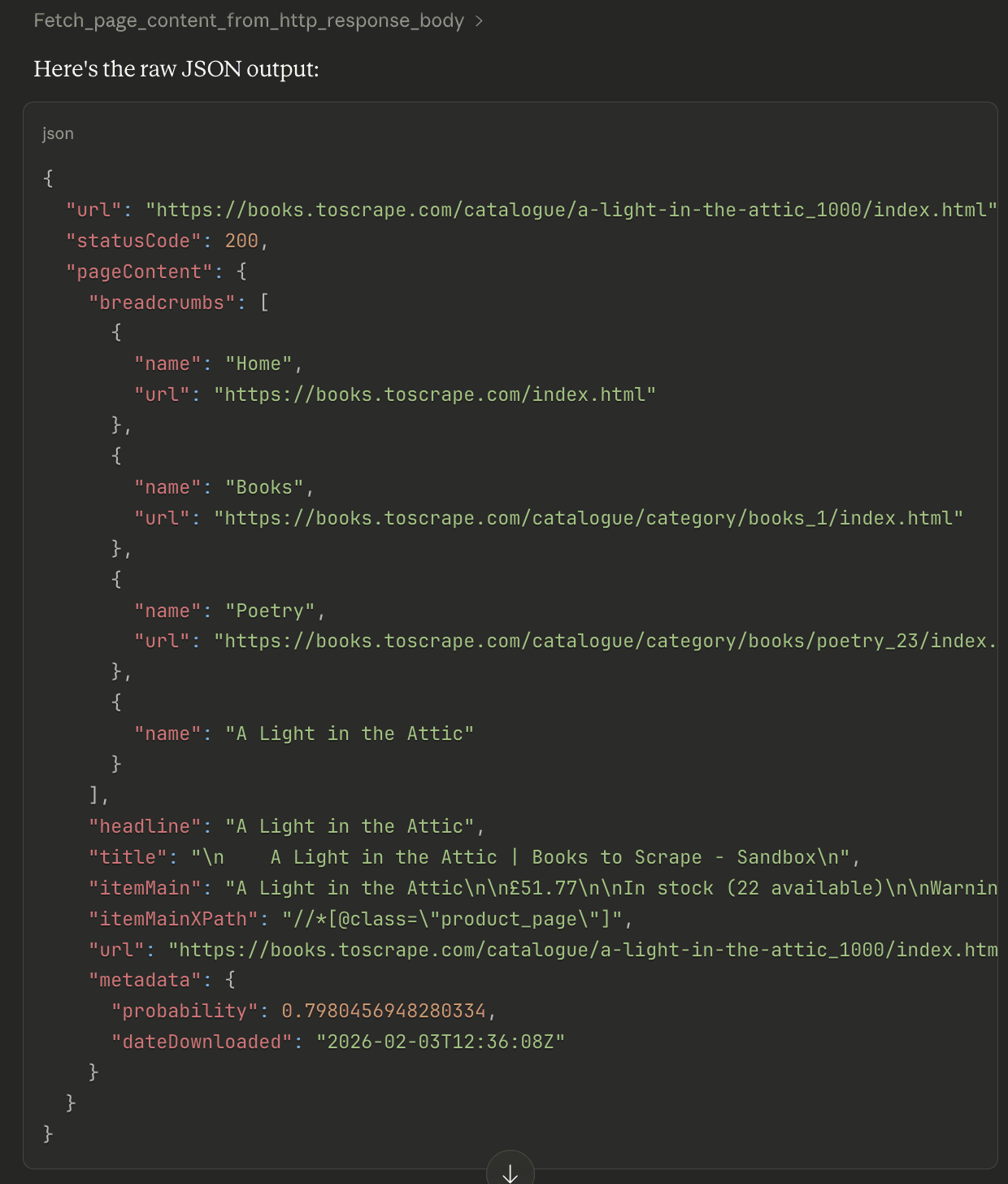1008x1184 pixels.
Task: Click the "Here's the raw JSON output" text
Action: point(176,69)
